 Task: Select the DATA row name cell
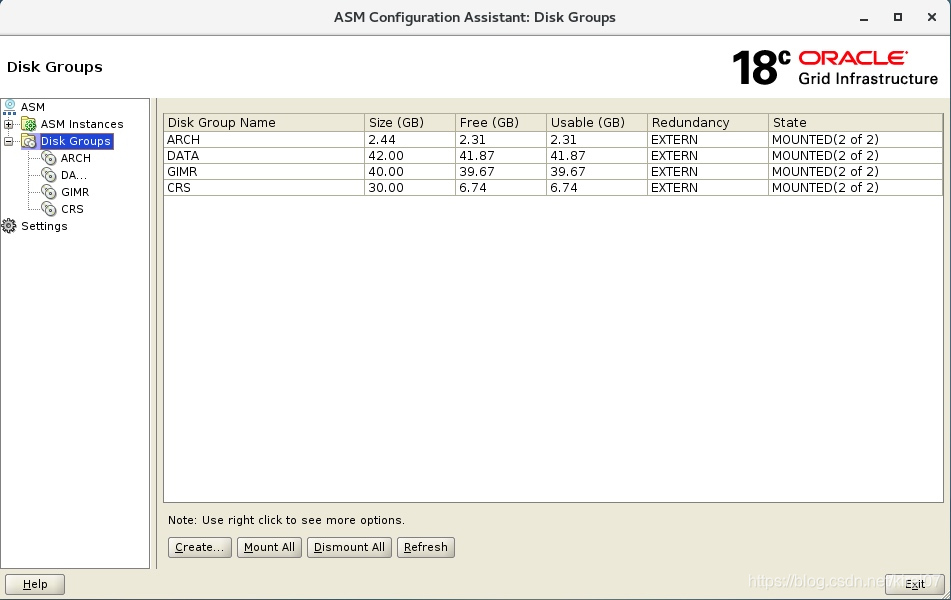coord(264,156)
